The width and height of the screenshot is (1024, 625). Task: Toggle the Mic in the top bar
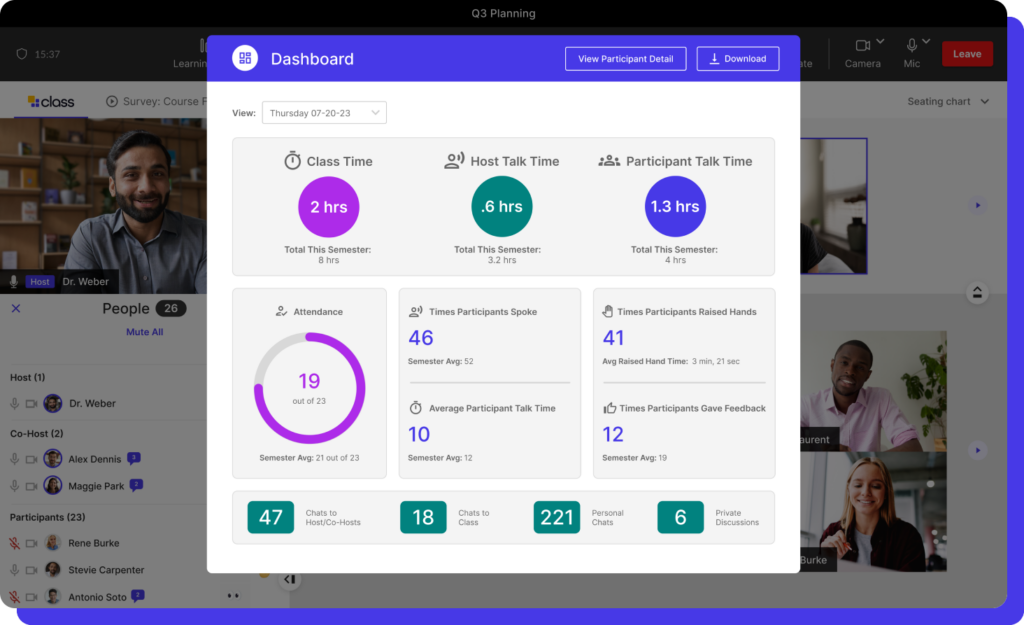911,46
